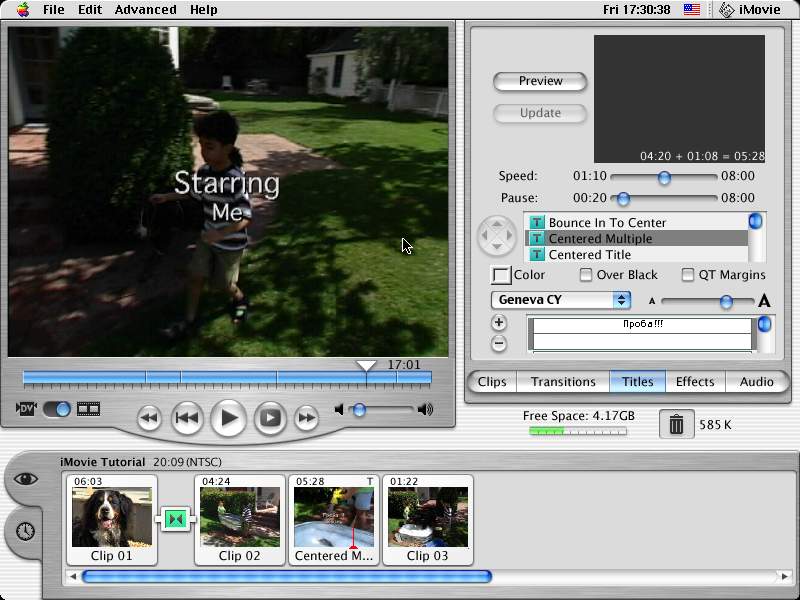Adjust the Pause slider
Image resolution: width=800 pixels, height=600 pixels.
tap(623, 198)
